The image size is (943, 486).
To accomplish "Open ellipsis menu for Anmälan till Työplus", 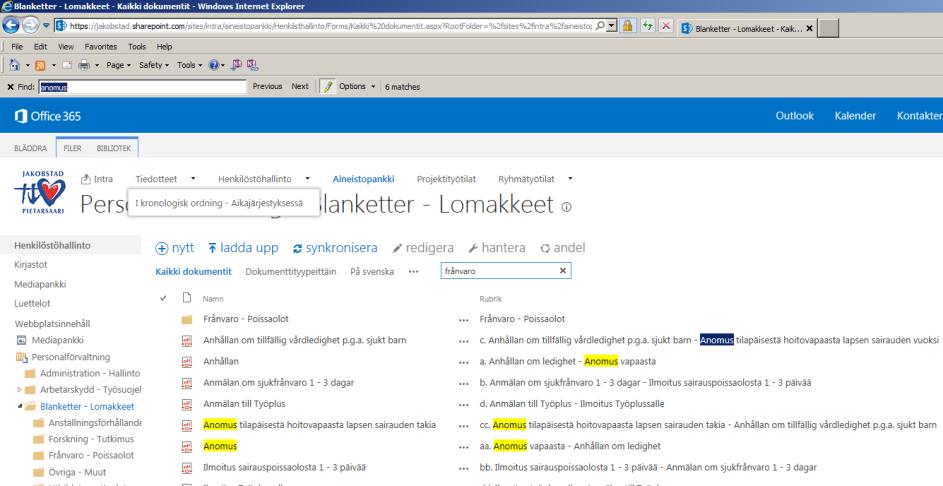I will (x=464, y=405).
